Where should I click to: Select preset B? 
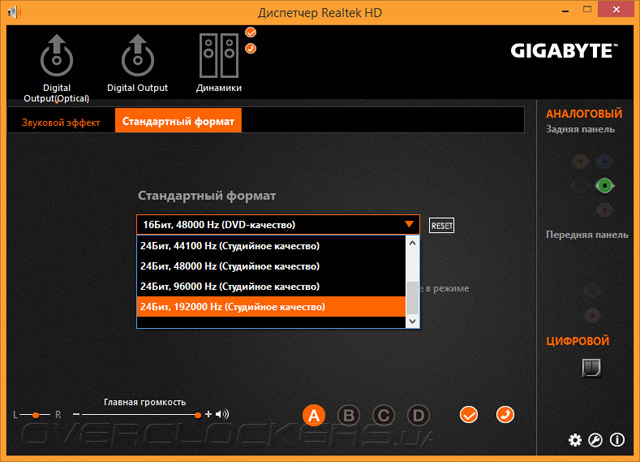point(349,415)
